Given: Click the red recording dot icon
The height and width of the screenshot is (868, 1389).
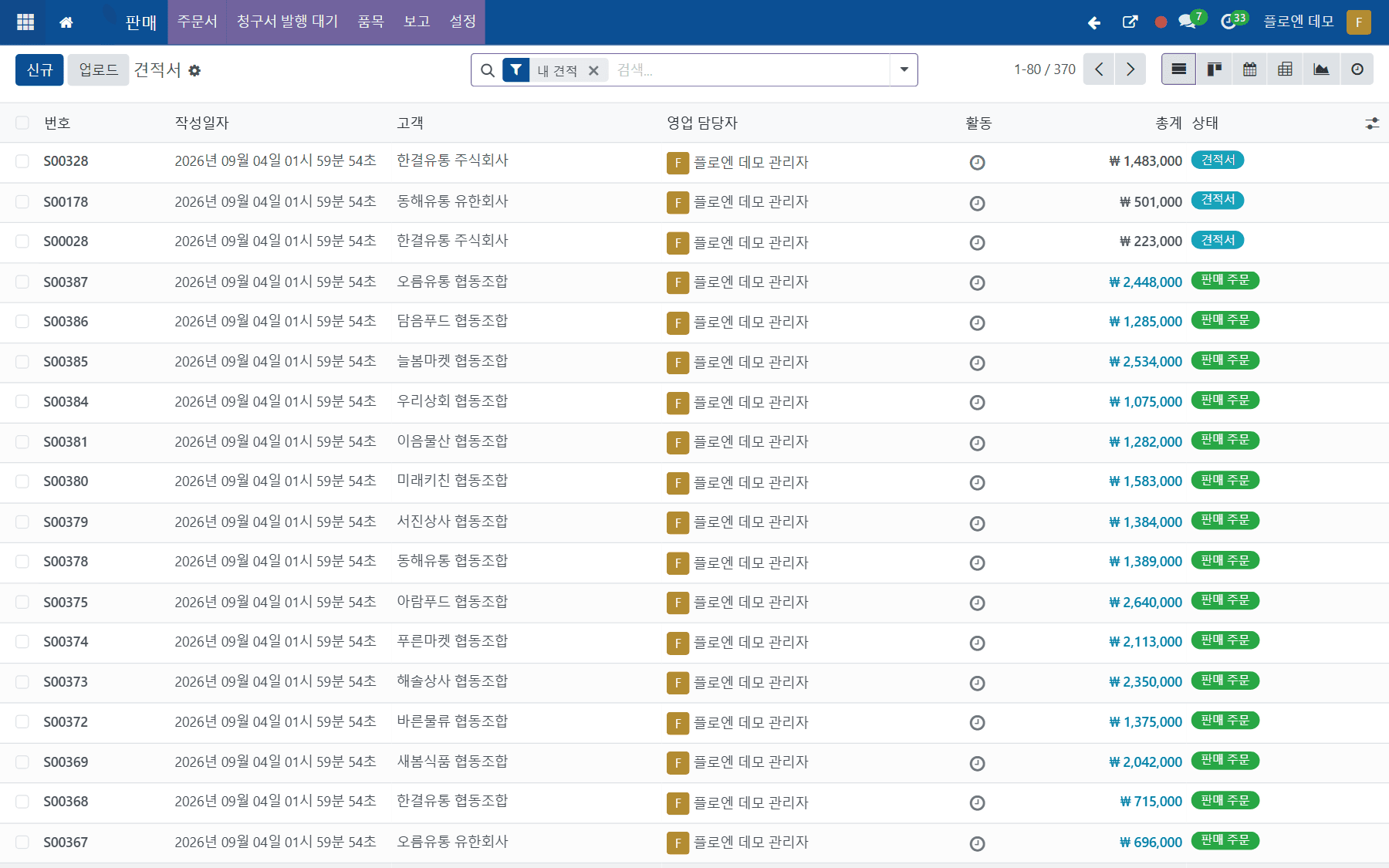Looking at the screenshot, I should coord(1161,22).
